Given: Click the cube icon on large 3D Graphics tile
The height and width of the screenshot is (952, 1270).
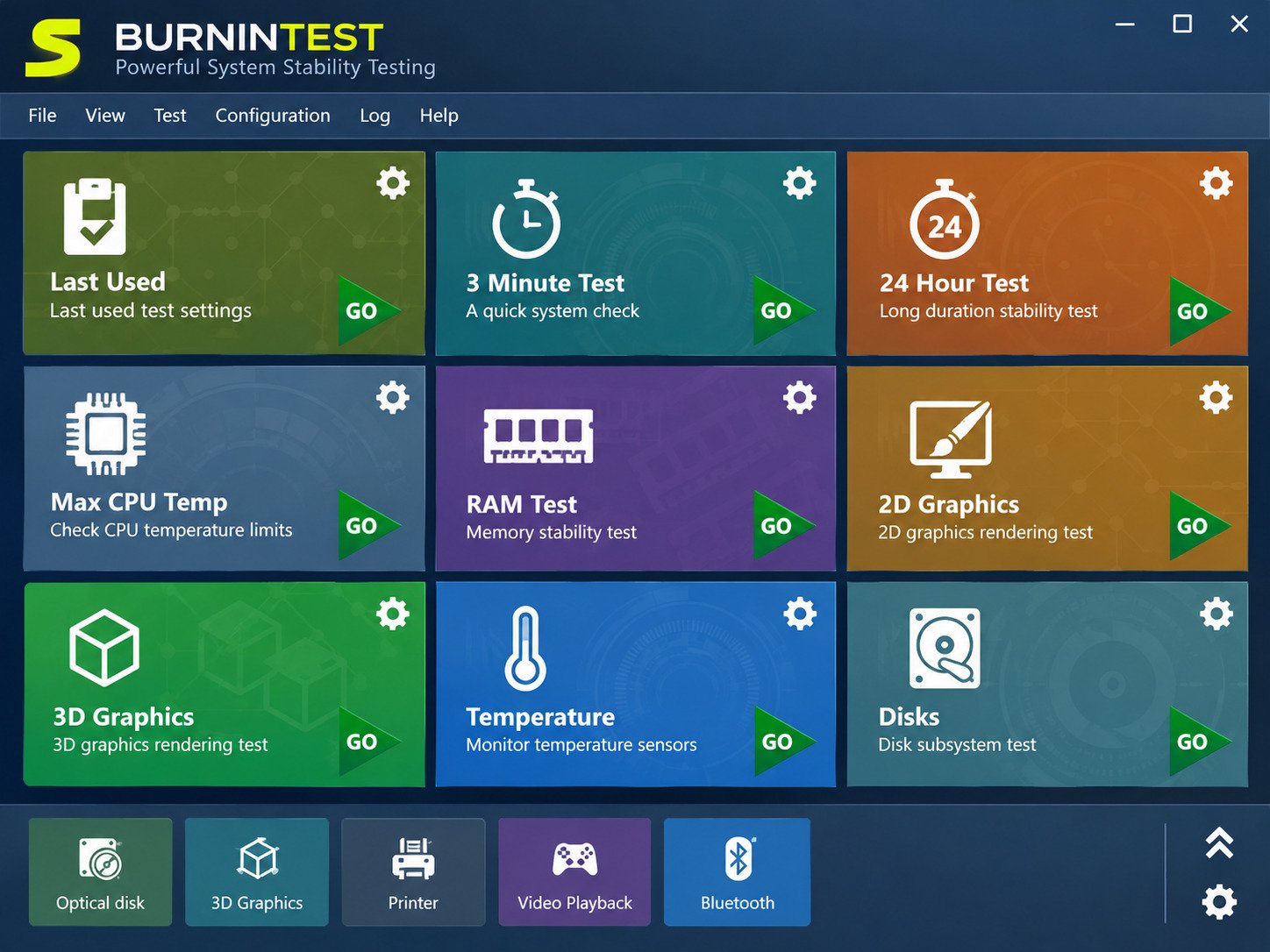Looking at the screenshot, I should coord(104,648).
